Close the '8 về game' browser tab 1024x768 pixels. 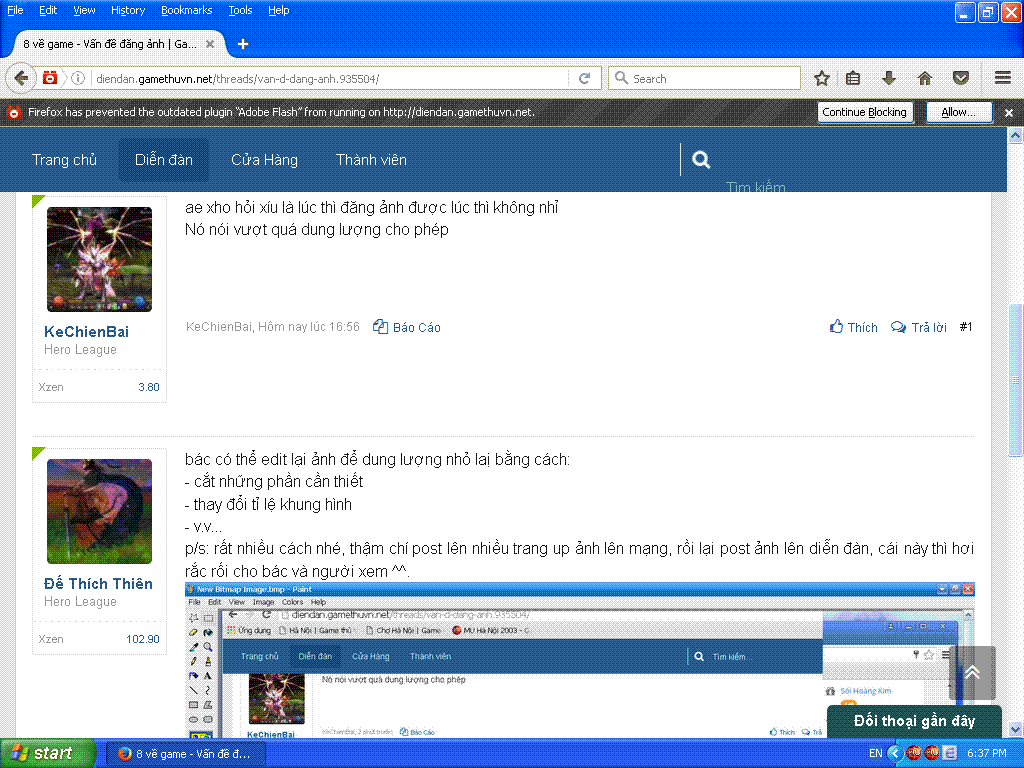210,44
